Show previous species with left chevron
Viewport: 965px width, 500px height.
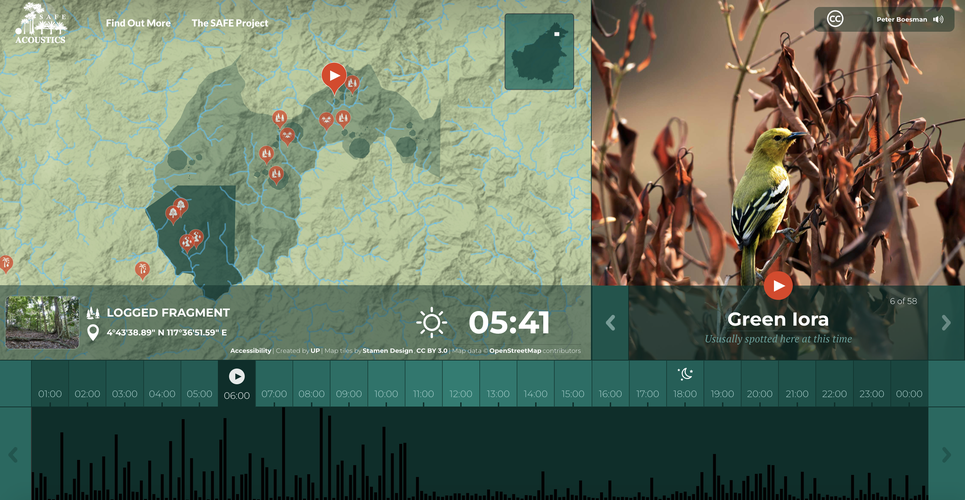[610, 322]
